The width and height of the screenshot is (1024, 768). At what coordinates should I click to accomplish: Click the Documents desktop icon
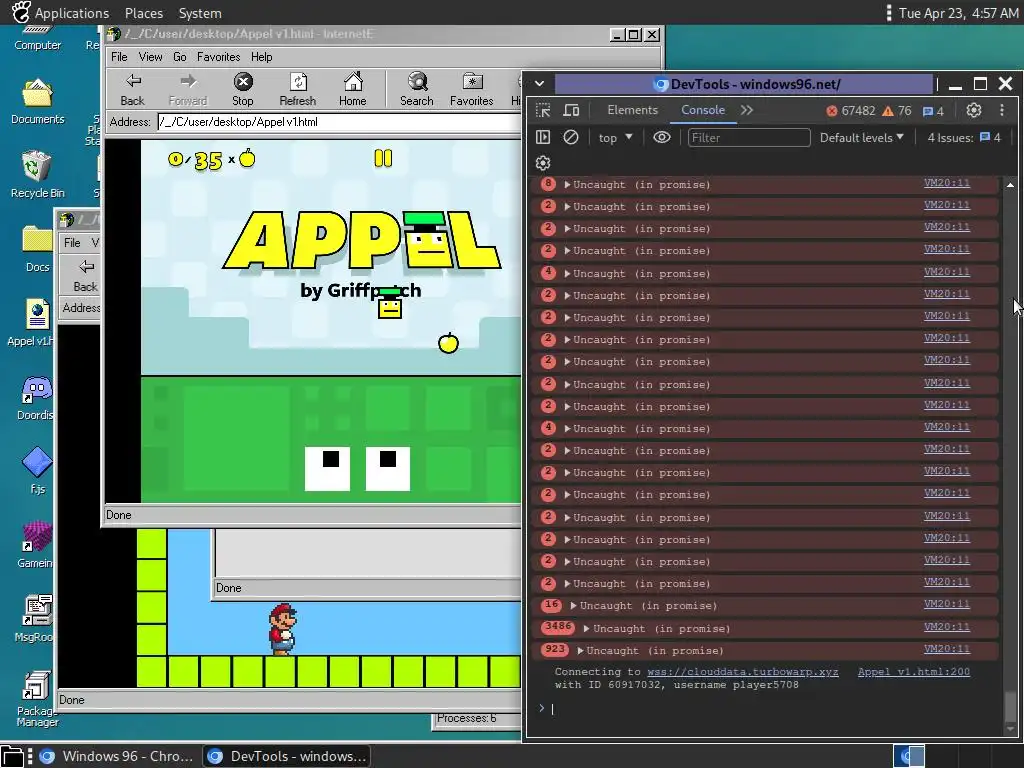point(37,101)
